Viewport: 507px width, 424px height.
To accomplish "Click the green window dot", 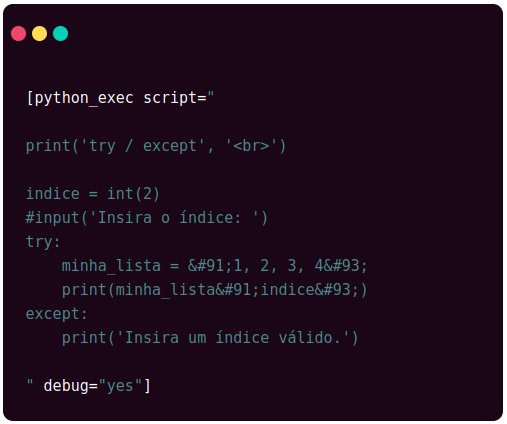I will 61,34.
